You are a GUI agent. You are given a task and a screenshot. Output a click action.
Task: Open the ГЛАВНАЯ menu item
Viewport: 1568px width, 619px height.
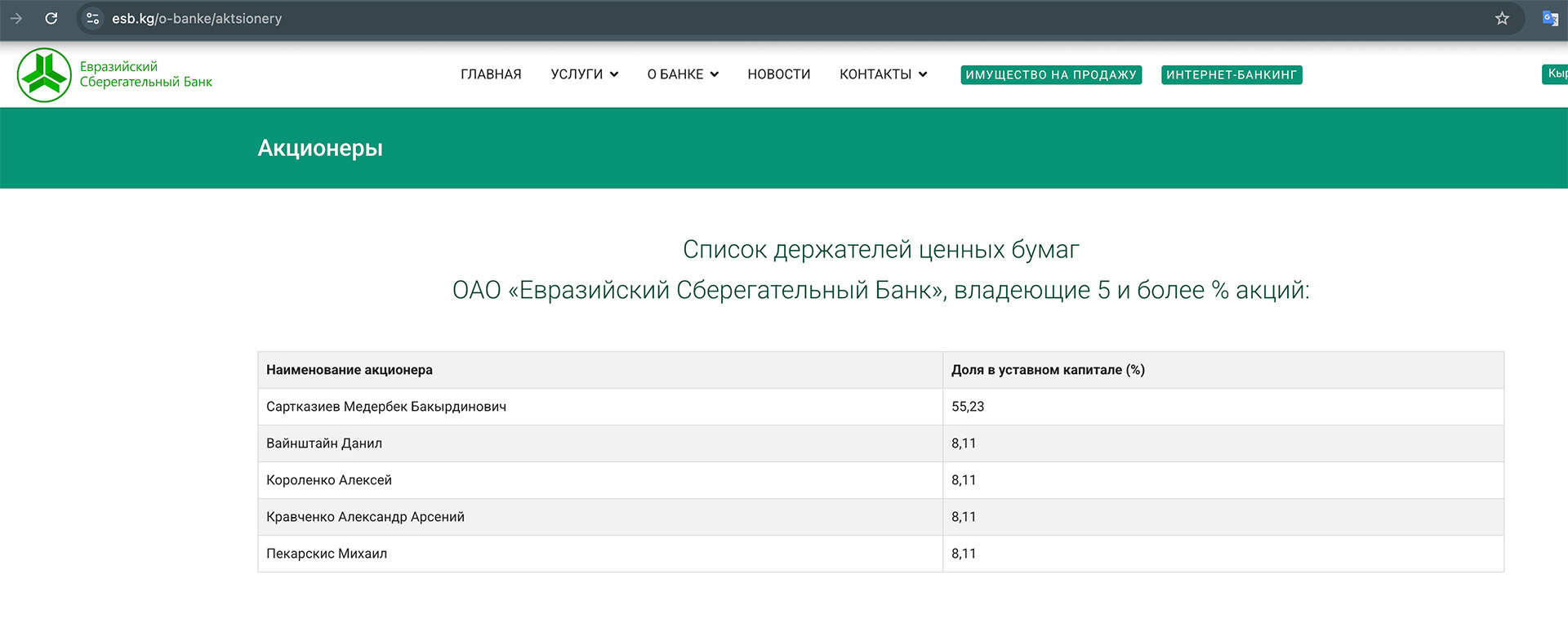coord(491,74)
